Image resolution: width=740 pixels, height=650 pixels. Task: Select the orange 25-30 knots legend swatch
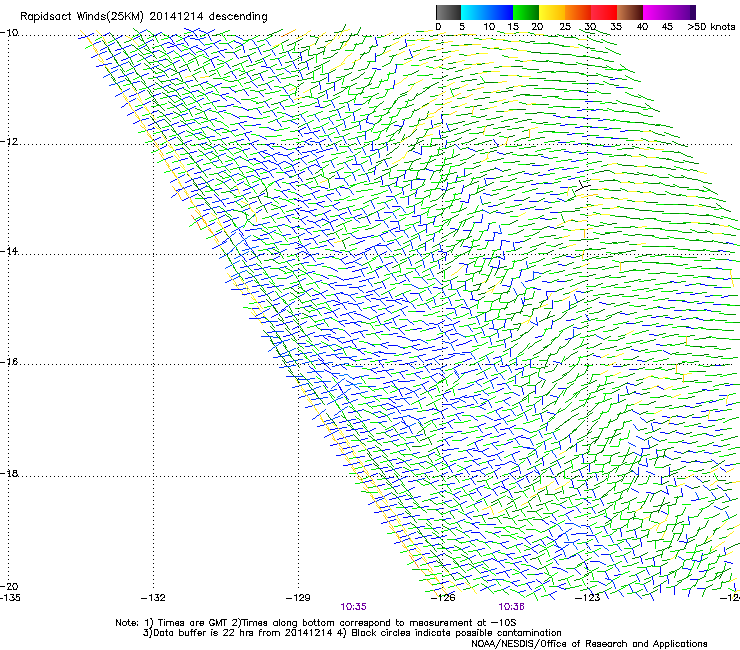click(578, 12)
